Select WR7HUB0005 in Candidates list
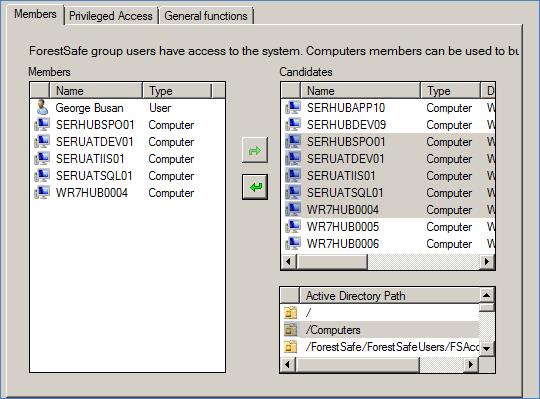The width and height of the screenshot is (540, 399). [x=388, y=227]
